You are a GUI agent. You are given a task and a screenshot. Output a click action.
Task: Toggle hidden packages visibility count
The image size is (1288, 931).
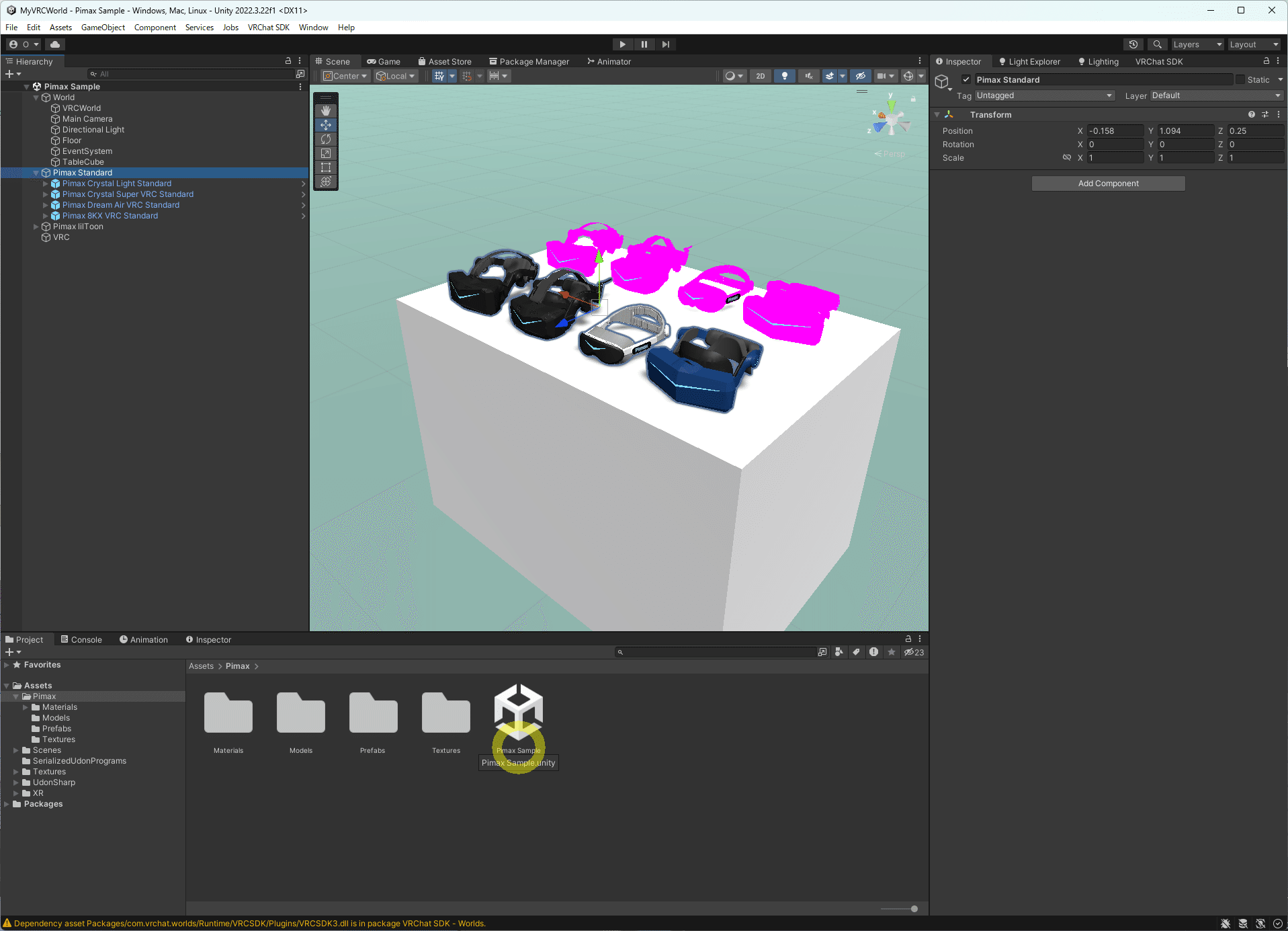914,652
